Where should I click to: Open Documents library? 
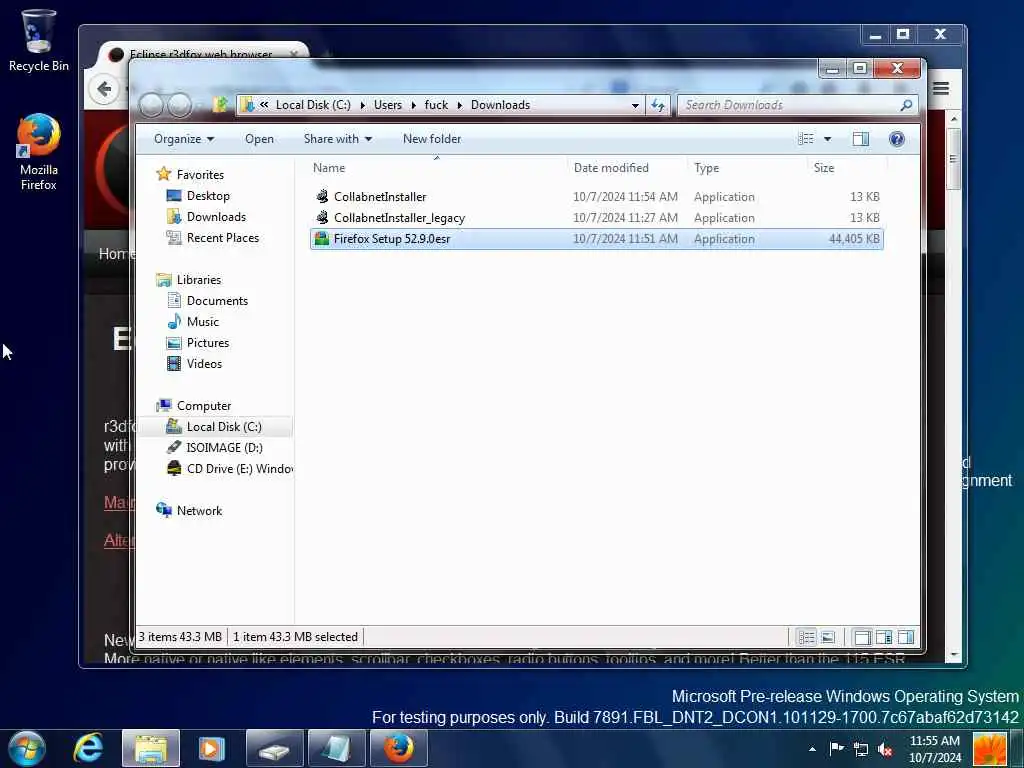[x=217, y=300]
